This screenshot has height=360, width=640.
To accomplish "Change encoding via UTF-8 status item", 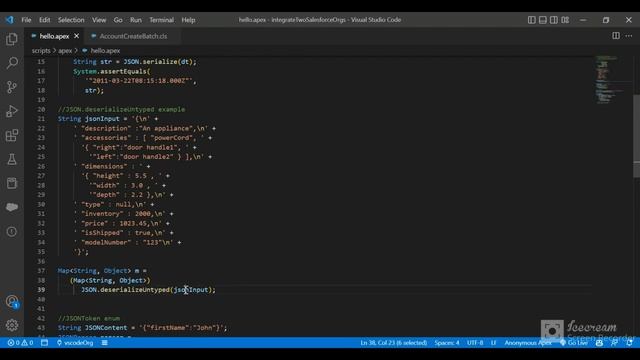I will point(475,343).
